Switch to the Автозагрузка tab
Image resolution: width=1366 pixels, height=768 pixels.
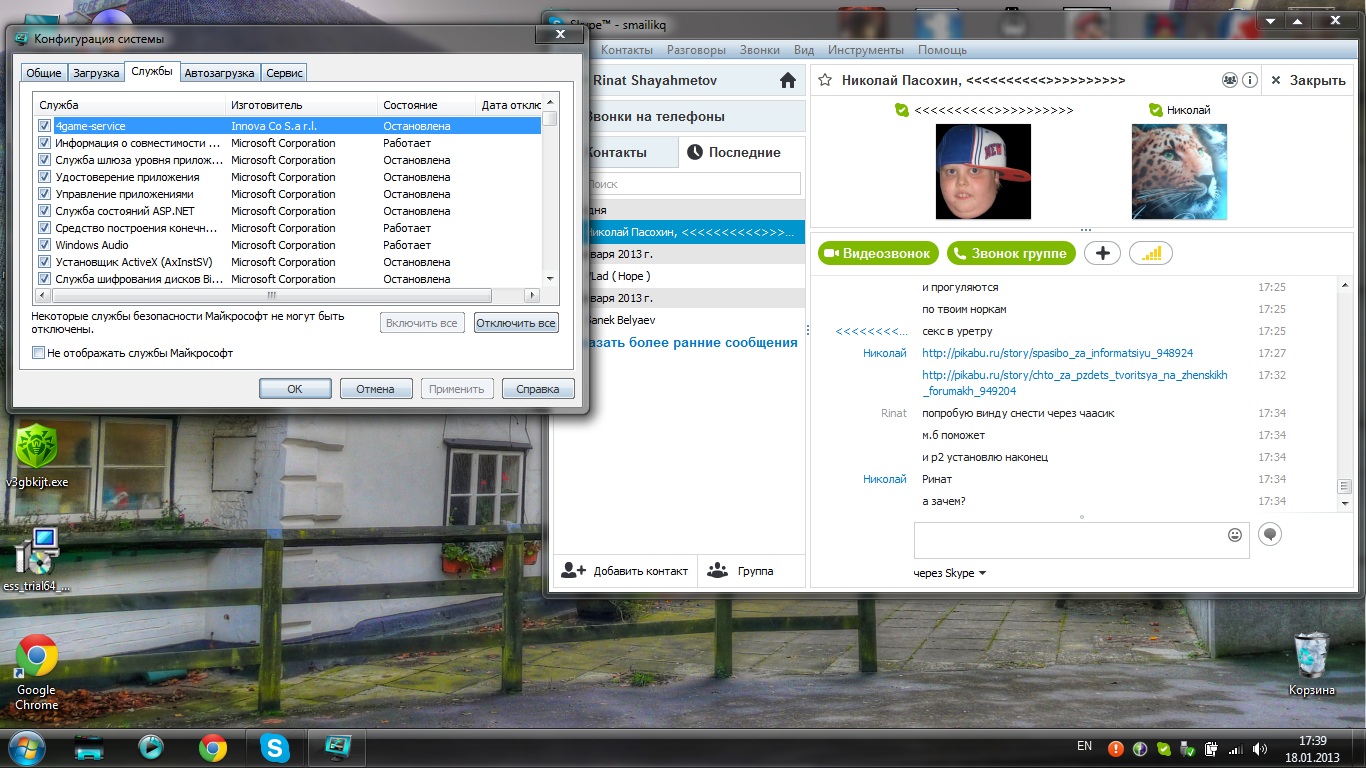(219, 73)
